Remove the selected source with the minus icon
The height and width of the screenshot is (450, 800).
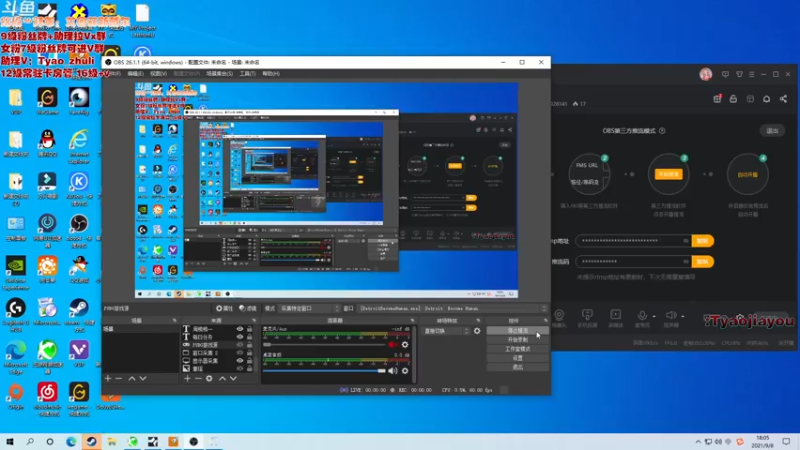click(x=198, y=379)
